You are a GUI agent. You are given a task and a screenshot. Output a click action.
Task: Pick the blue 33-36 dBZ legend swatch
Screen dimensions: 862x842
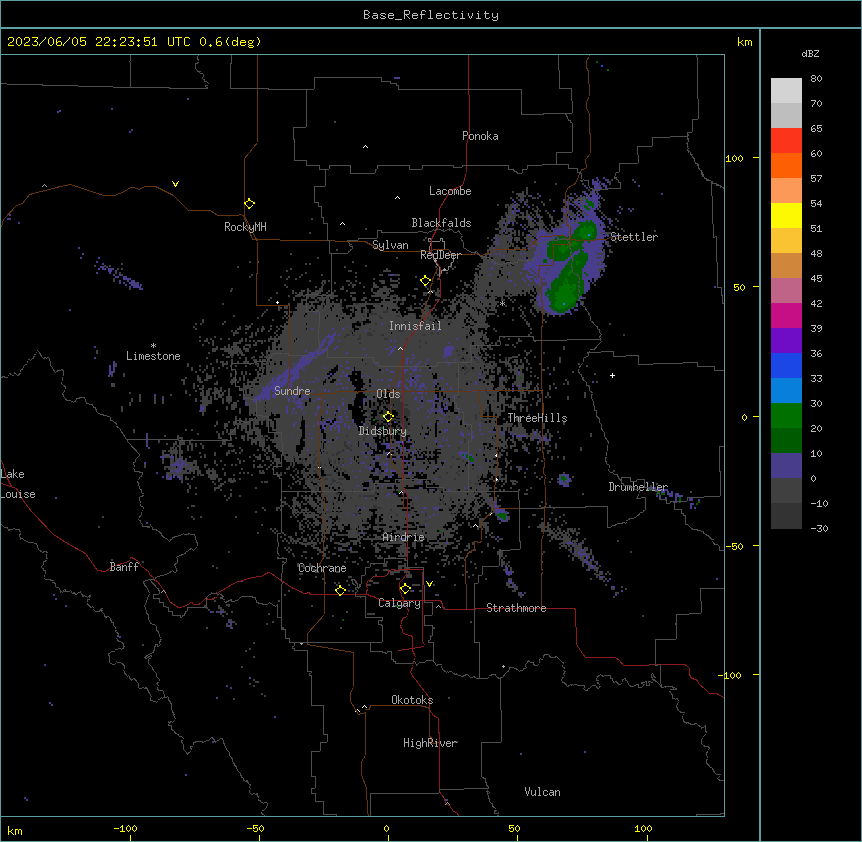coord(786,365)
